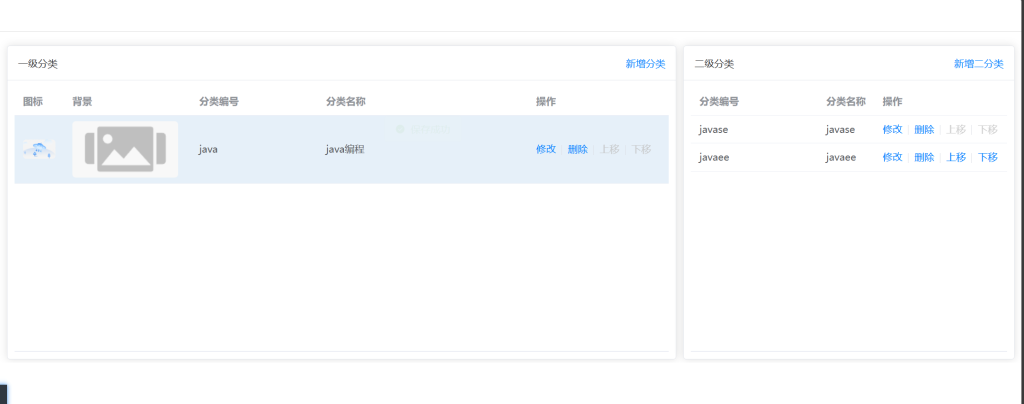Move javaee up with 上移
This screenshot has height=404, width=1024.
pos(956,157)
